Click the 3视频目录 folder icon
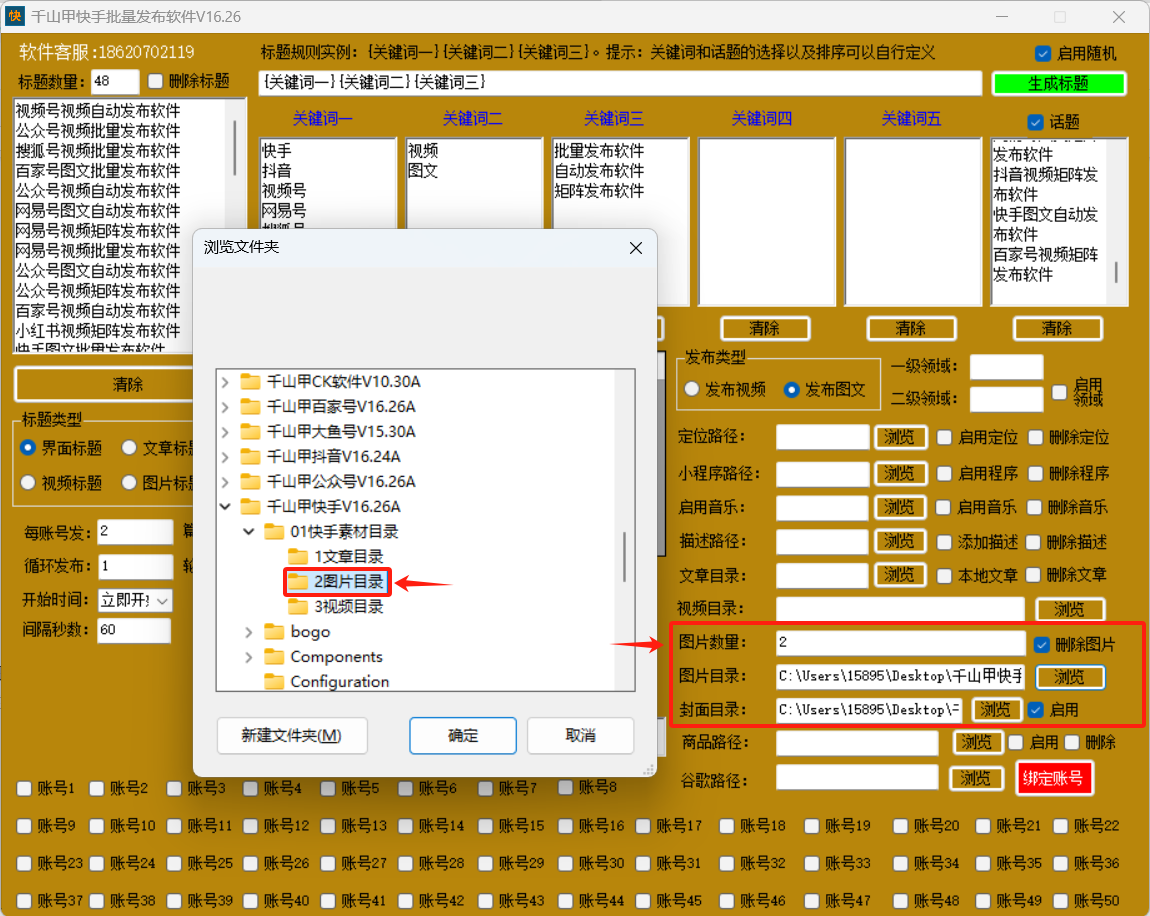 pos(298,607)
